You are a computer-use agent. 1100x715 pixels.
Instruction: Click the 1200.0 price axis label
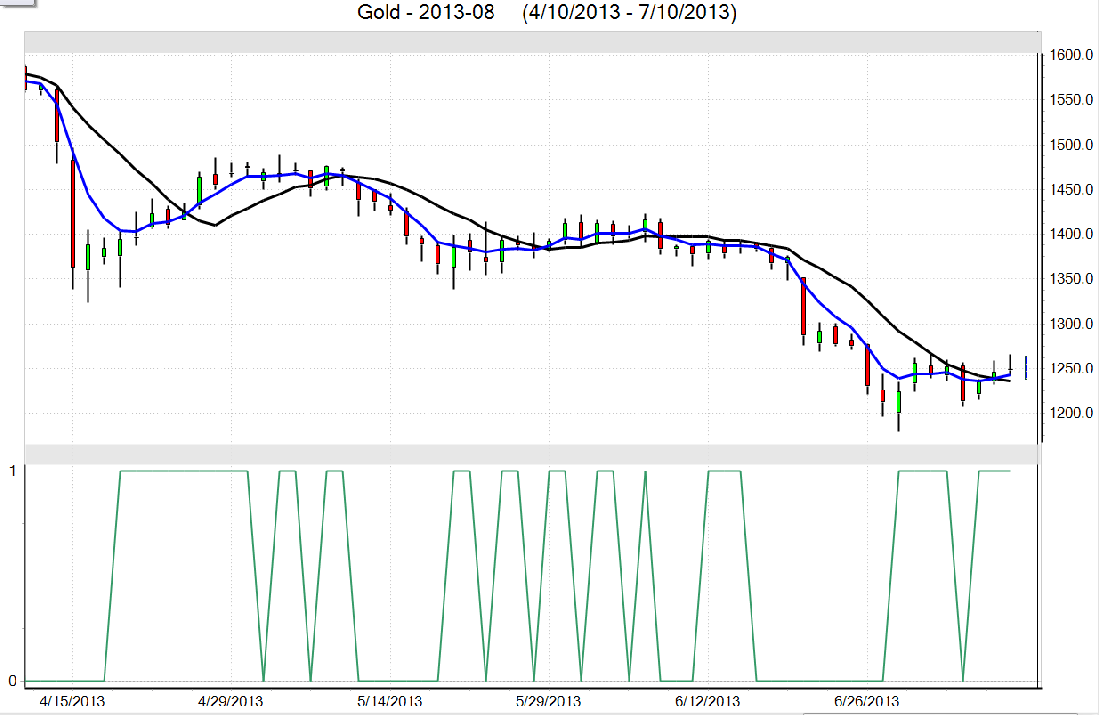tap(1069, 413)
